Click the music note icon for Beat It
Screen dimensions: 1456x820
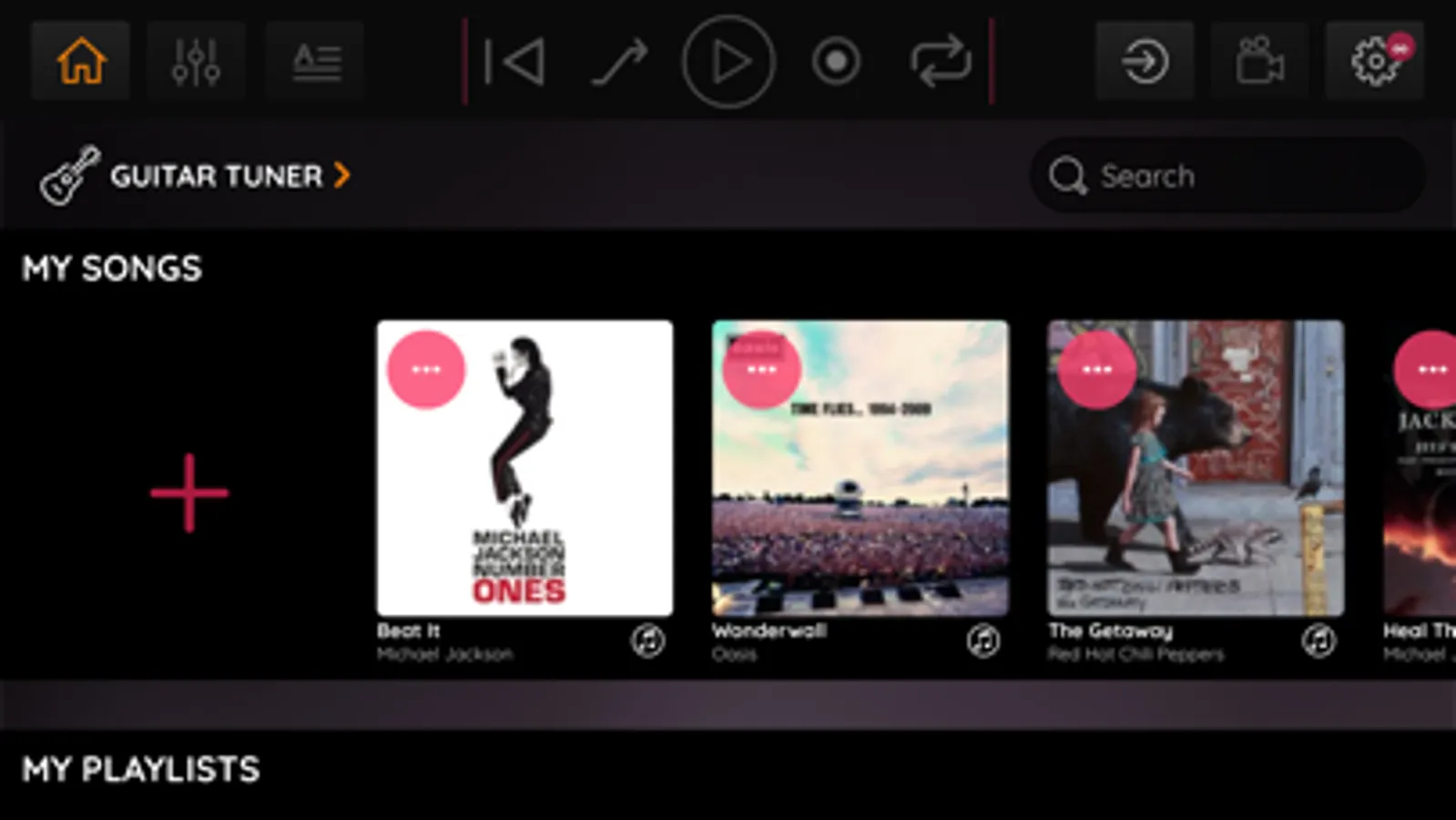pyautogui.click(x=648, y=641)
